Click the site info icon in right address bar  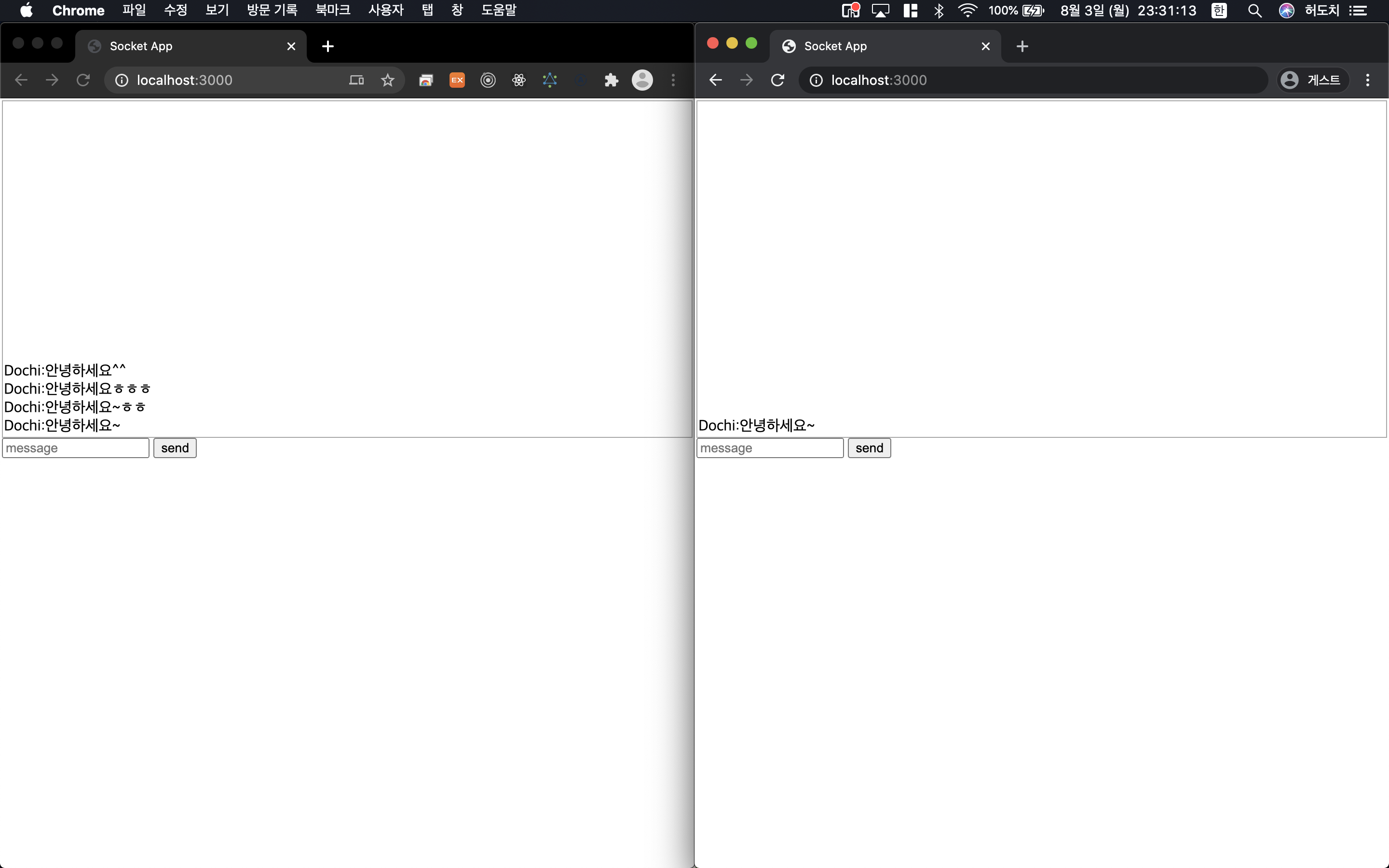[x=816, y=80]
